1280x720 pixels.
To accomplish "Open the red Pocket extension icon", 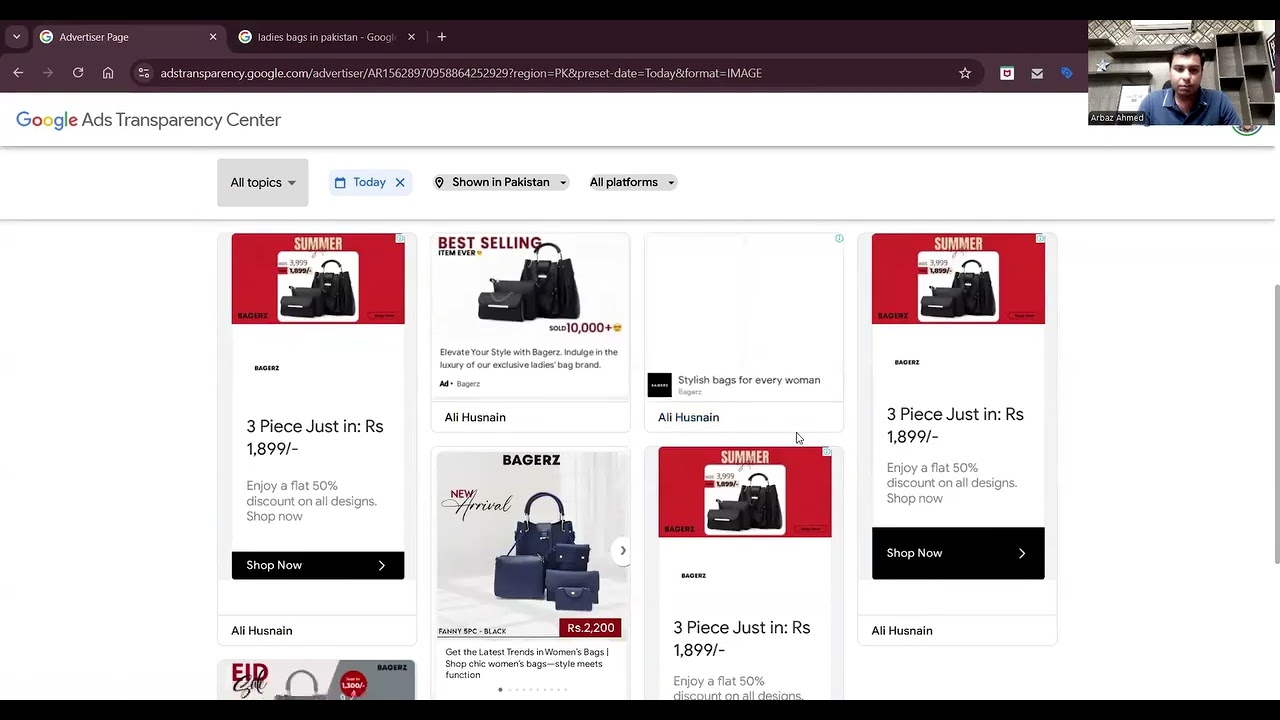I will (x=1007, y=73).
